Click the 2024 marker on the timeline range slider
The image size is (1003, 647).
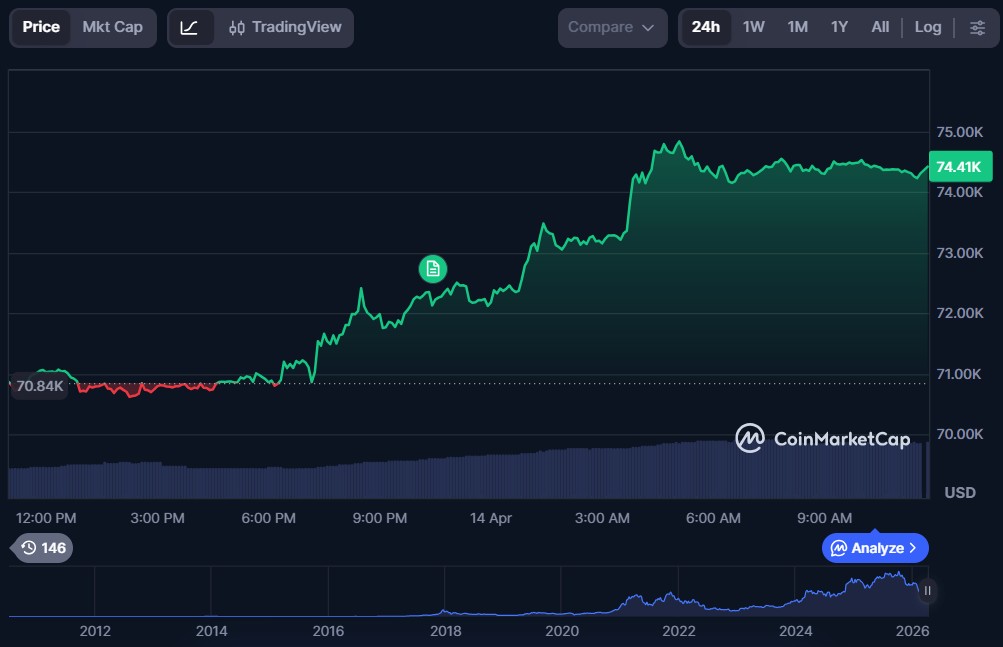(795, 631)
